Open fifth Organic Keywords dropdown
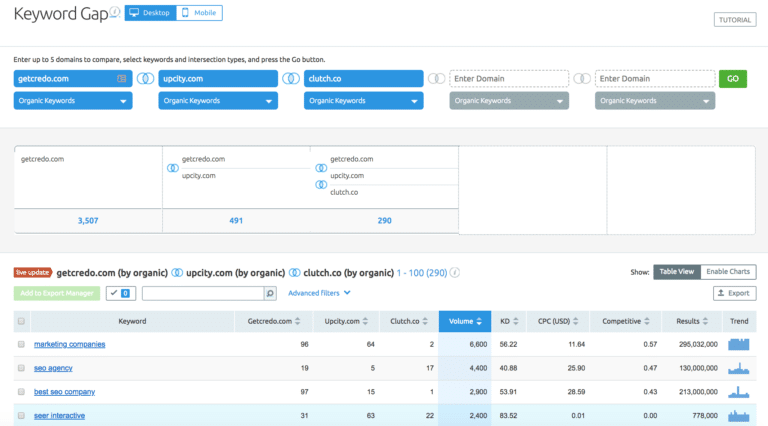This screenshot has width=768, height=426. (x=655, y=101)
